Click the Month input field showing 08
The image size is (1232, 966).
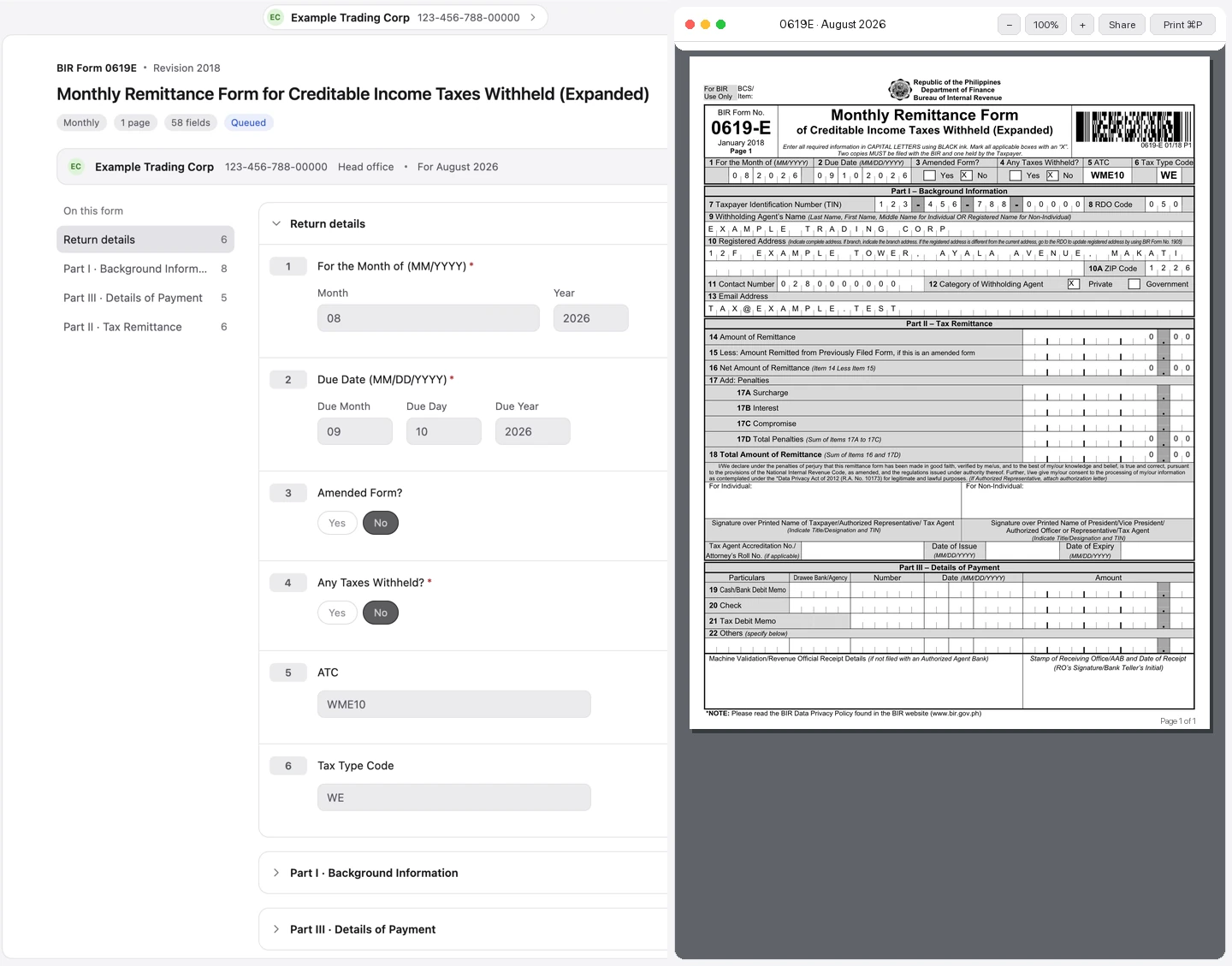429,318
